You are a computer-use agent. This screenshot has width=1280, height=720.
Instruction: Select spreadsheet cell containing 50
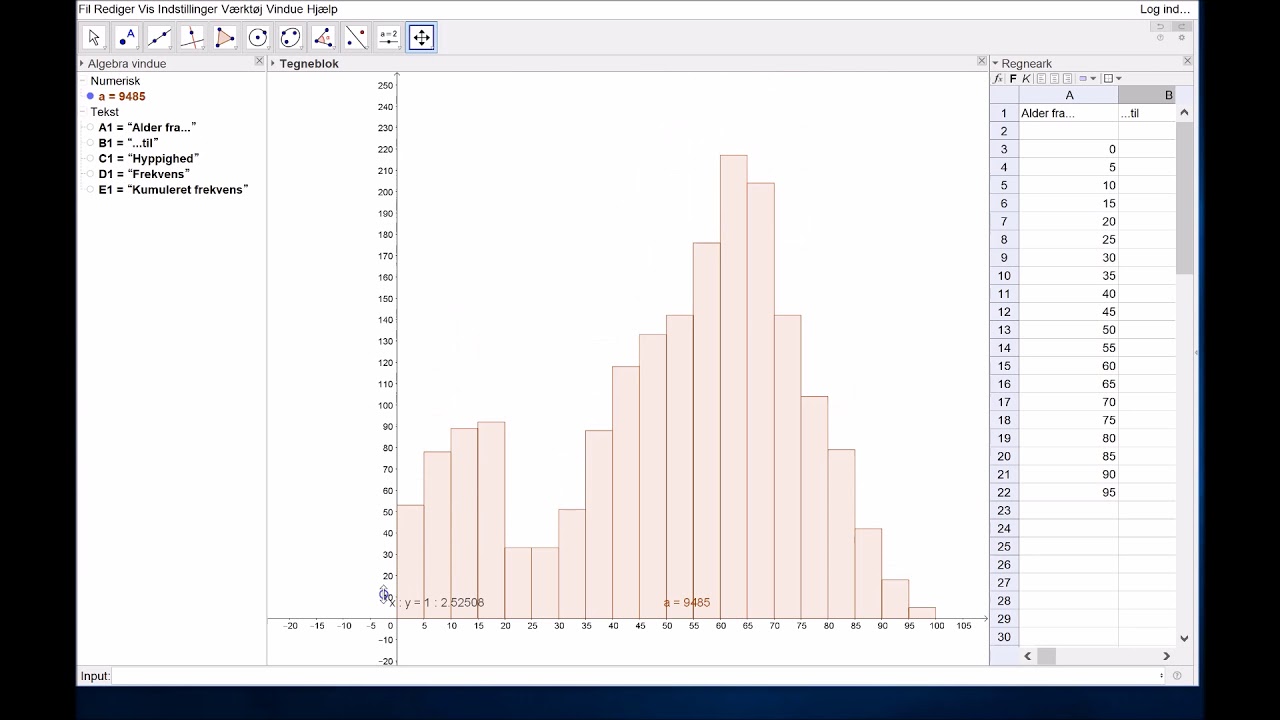(1068, 330)
